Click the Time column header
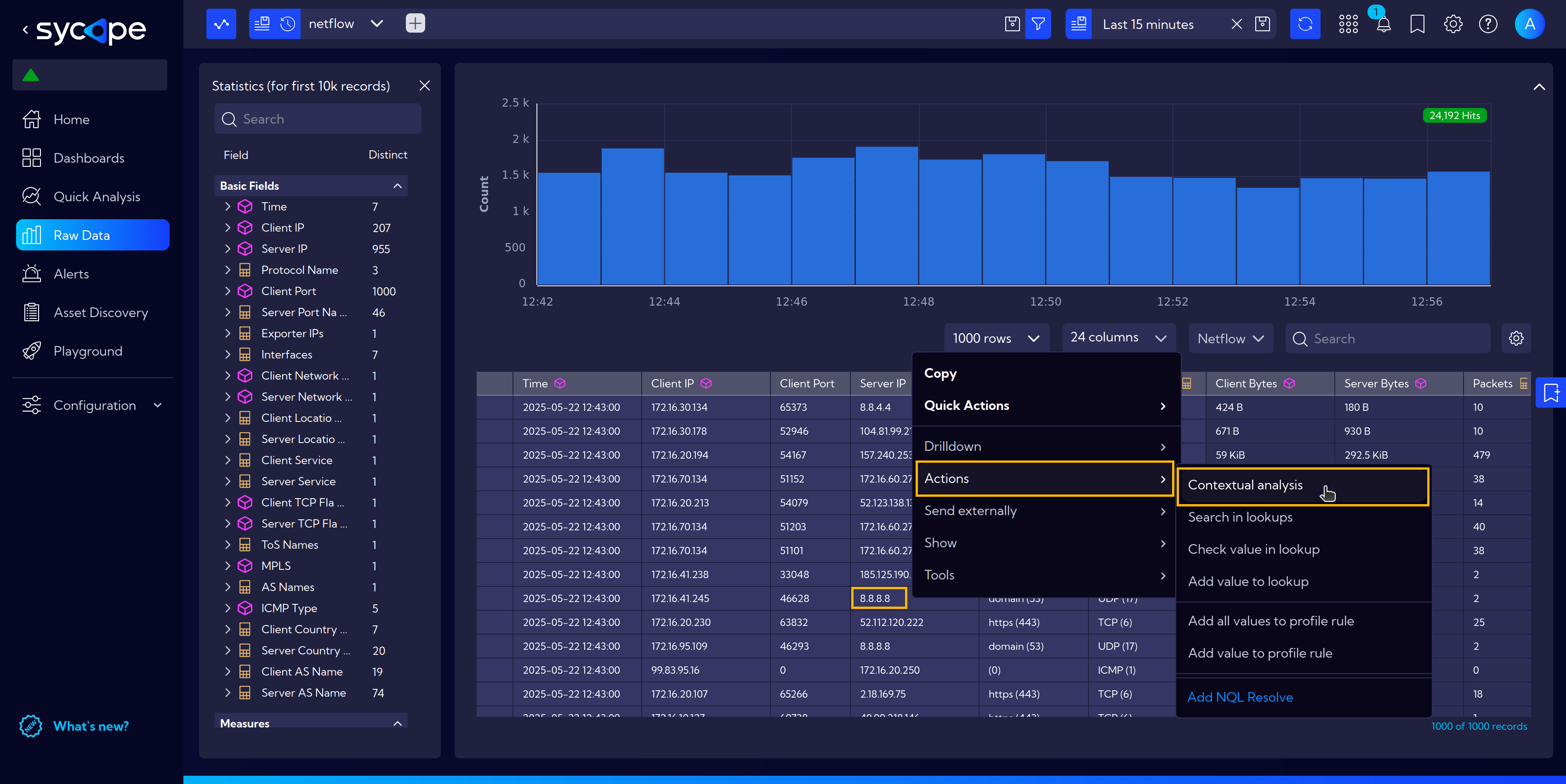This screenshot has height=784, width=1566. coord(577,383)
